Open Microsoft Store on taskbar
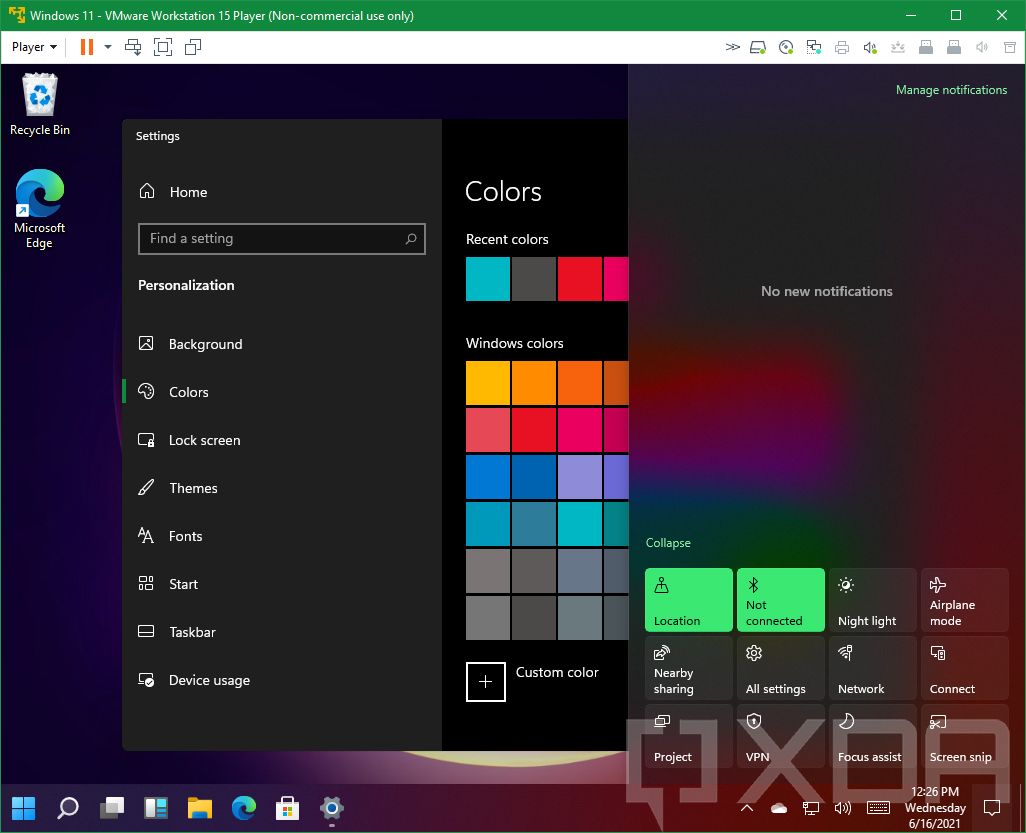The image size is (1026, 833). click(x=287, y=808)
